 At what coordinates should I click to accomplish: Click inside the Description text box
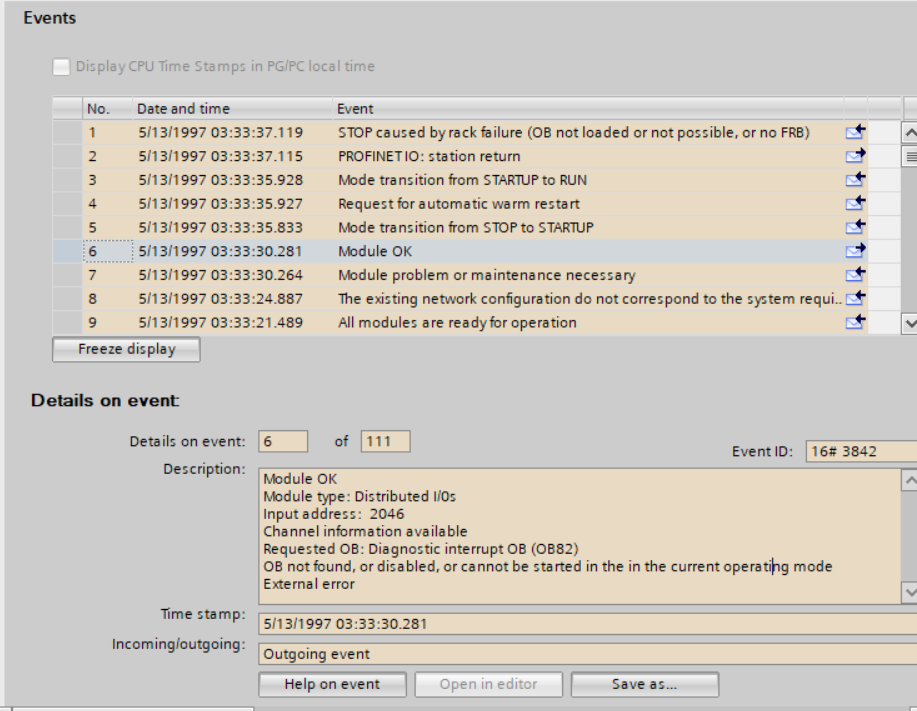(x=580, y=536)
